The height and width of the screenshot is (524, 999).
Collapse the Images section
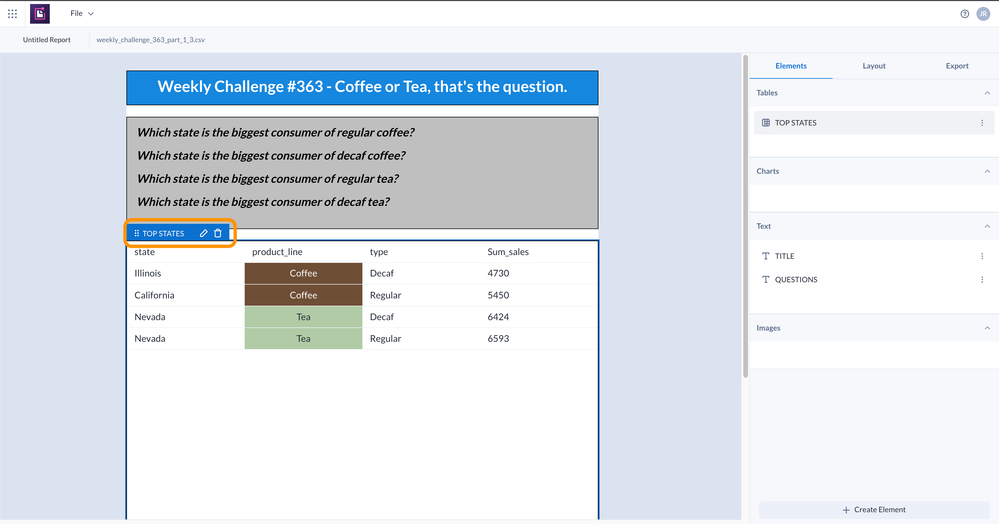click(x=987, y=328)
